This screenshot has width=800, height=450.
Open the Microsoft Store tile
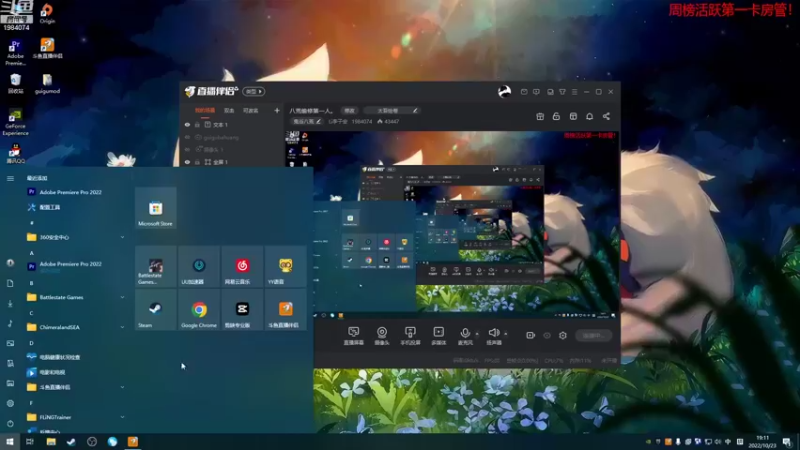click(x=156, y=208)
